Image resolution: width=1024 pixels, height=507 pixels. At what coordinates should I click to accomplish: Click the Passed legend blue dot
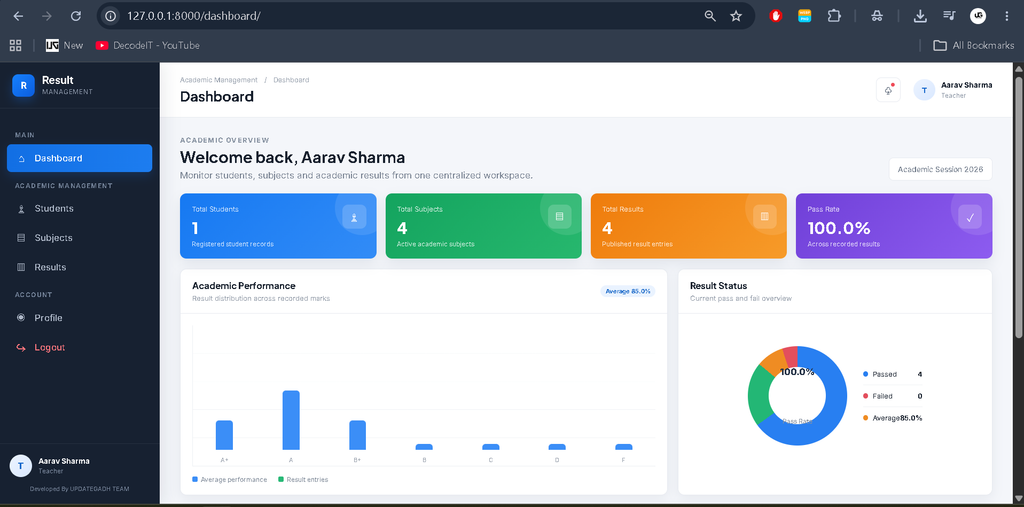[x=866, y=374]
